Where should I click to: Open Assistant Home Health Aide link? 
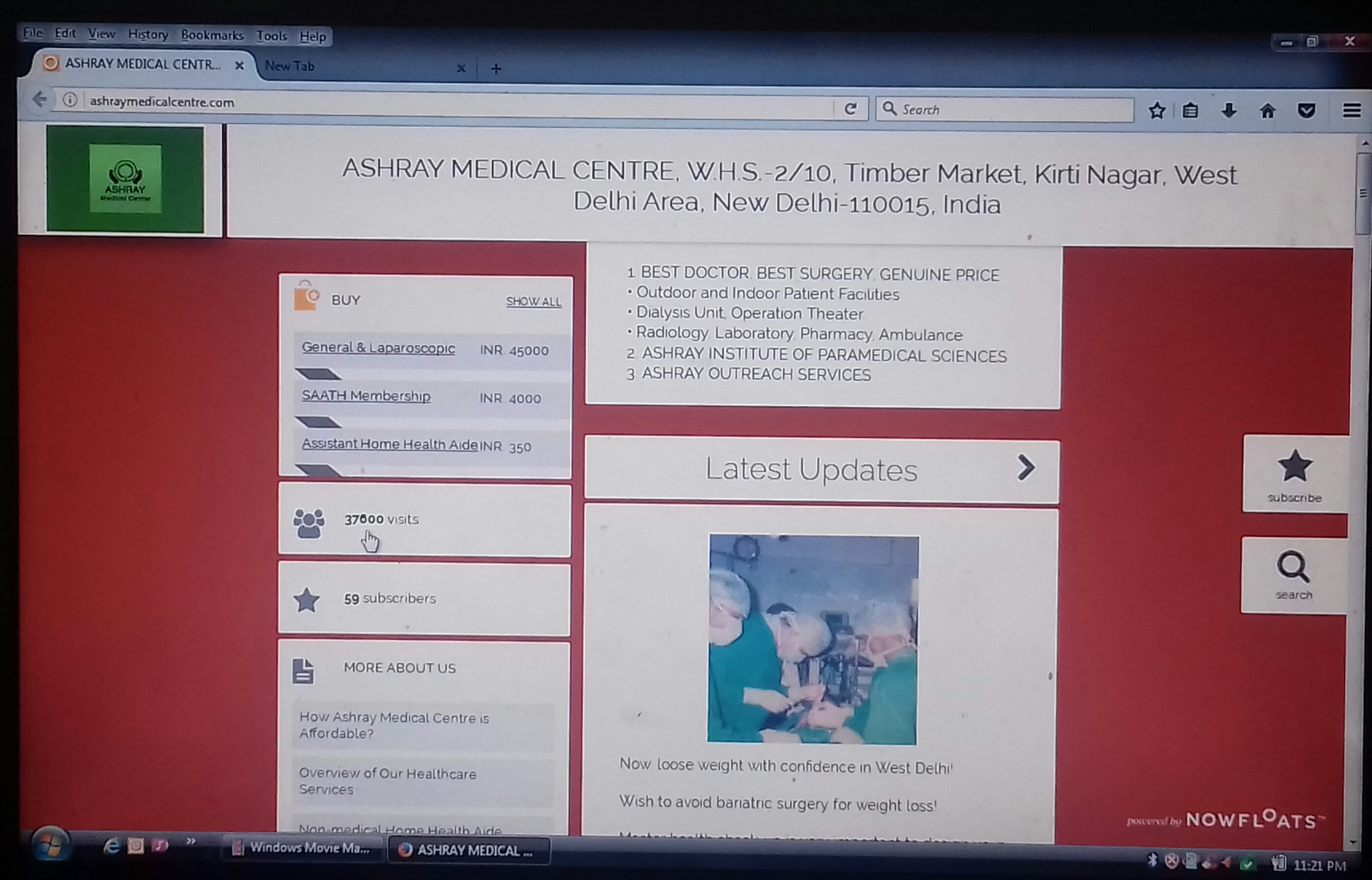pos(390,444)
